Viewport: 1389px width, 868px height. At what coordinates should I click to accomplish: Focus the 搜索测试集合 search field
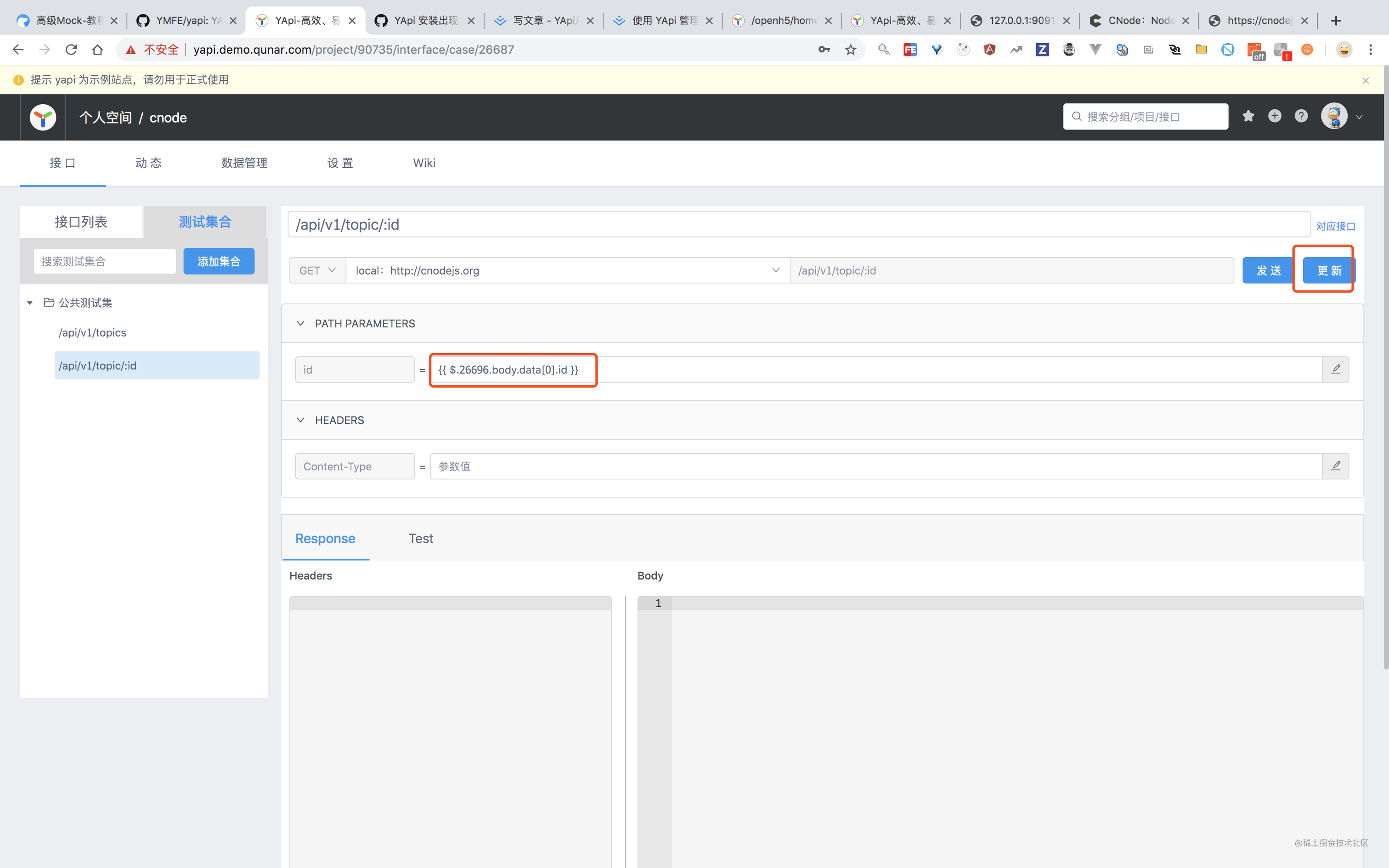point(104,261)
